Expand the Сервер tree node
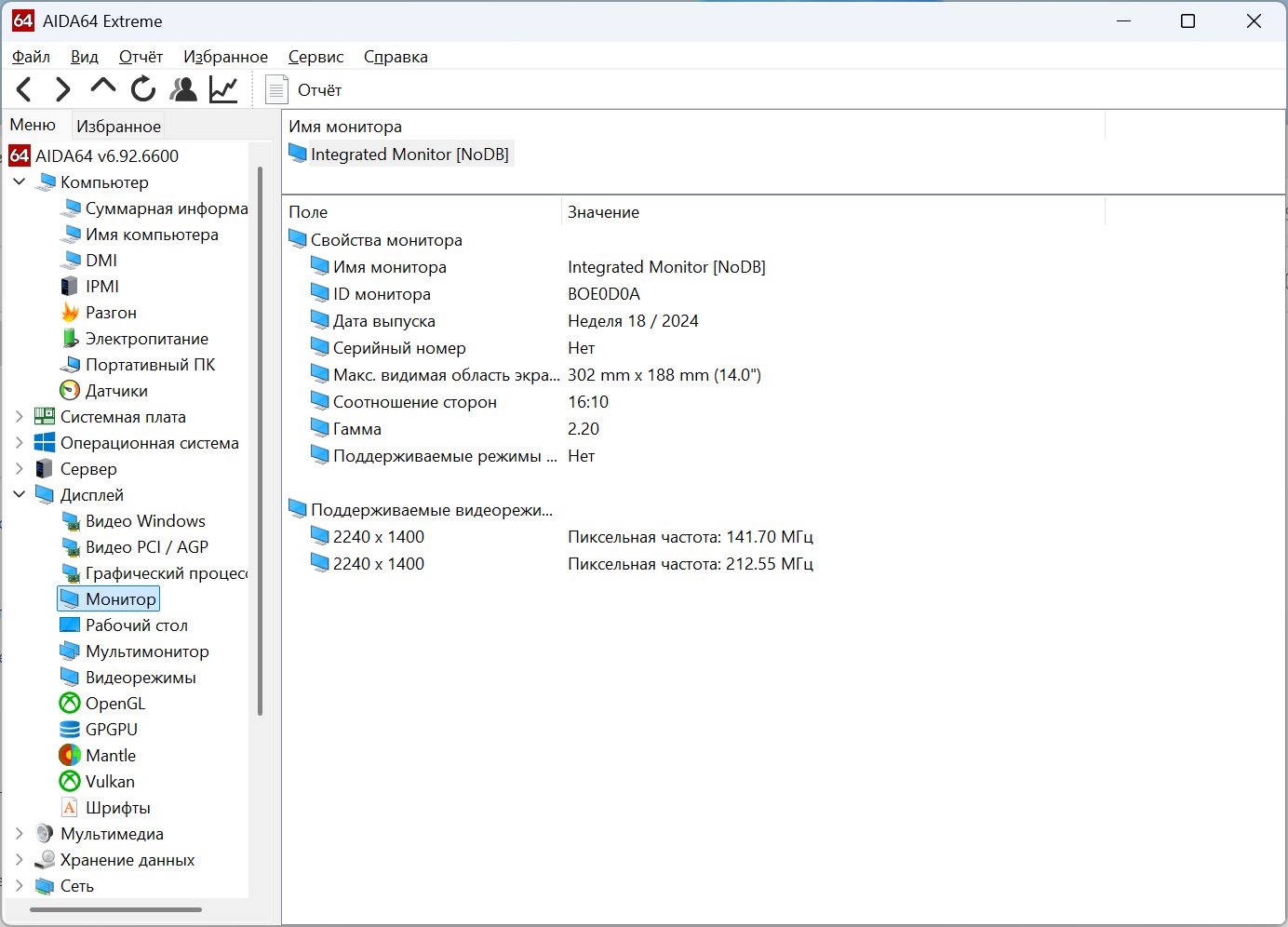This screenshot has height=927, width=1288. click(x=20, y=468)
